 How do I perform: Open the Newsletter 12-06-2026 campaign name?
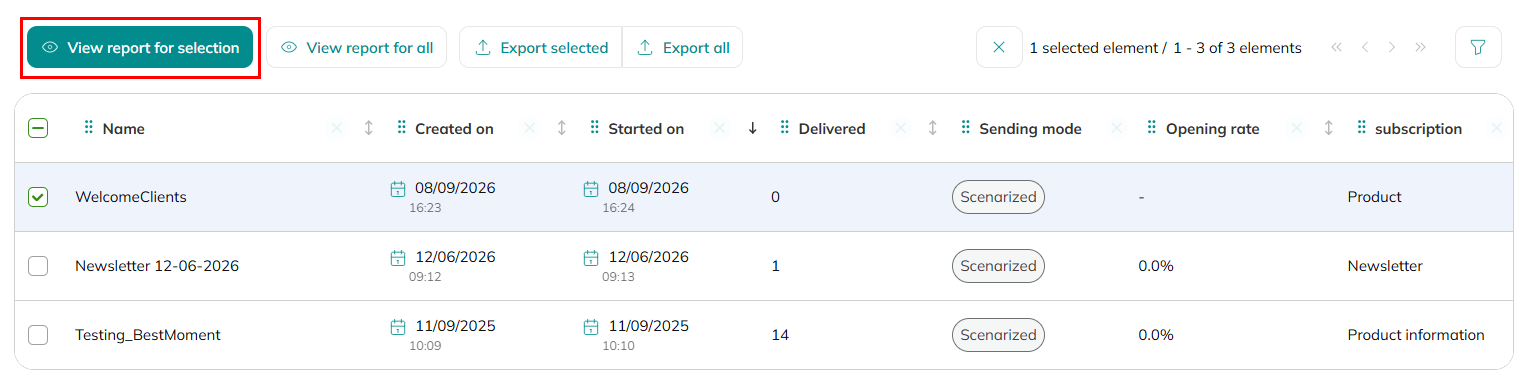click(x=157, y=266)
